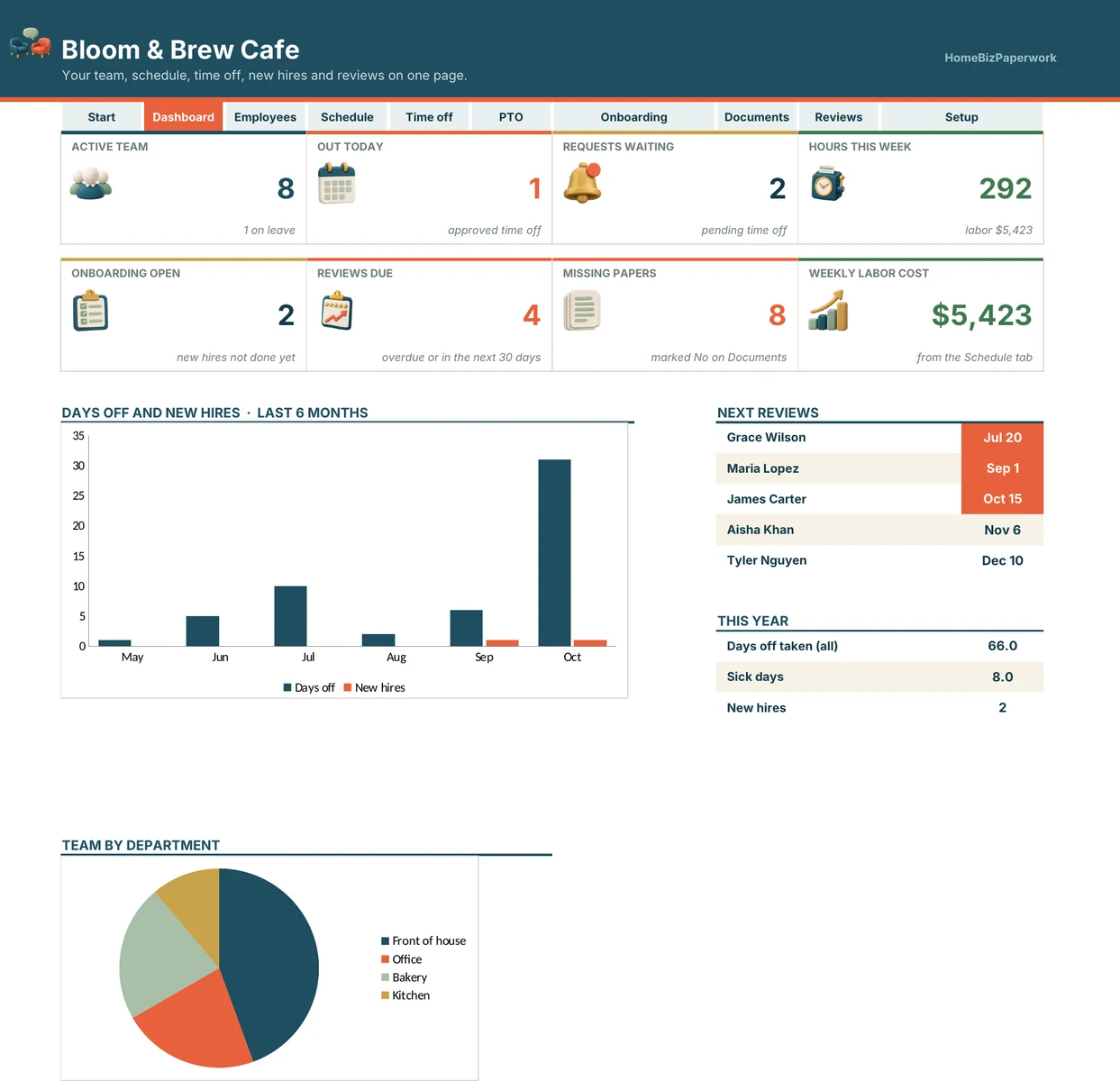Select the James Carter name cell
1120x1081 pixels.
tap(839, 499)
